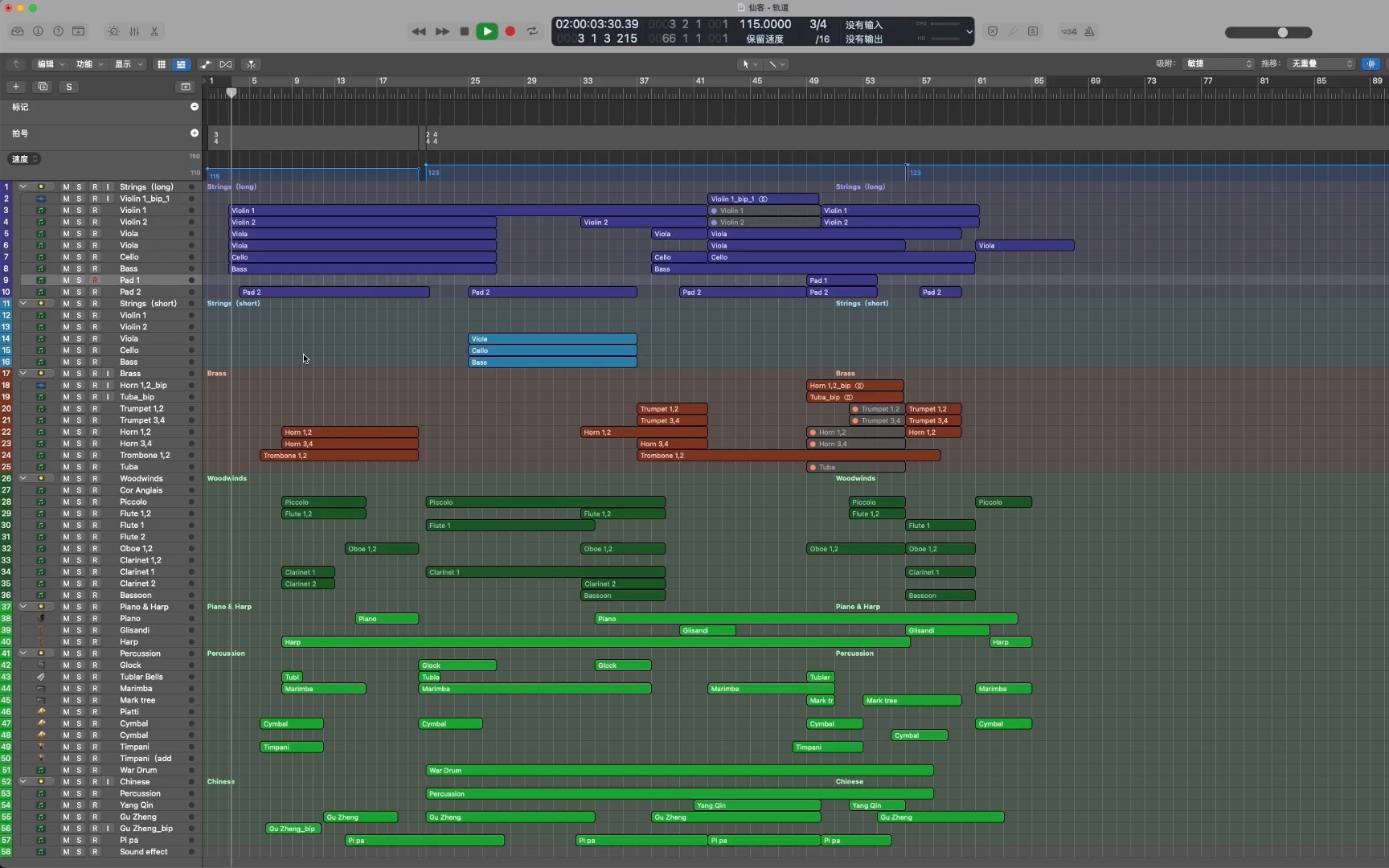The image size is (1389, 868).
Task: Toggle the Count-in 1234 button
Action: coord(1068,31)
